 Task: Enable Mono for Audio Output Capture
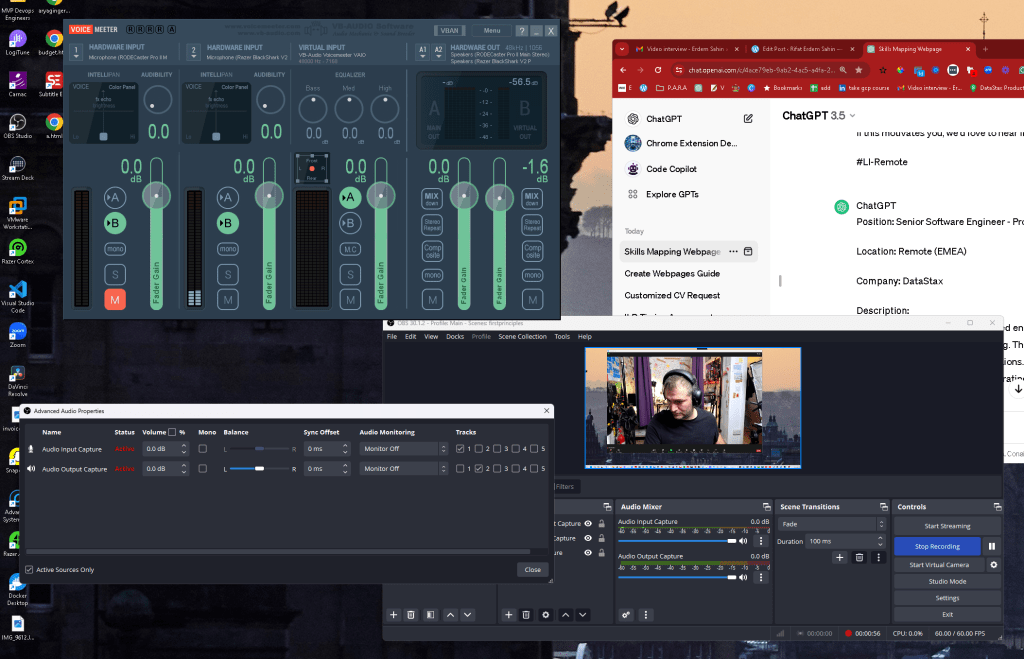click(202, 468)
